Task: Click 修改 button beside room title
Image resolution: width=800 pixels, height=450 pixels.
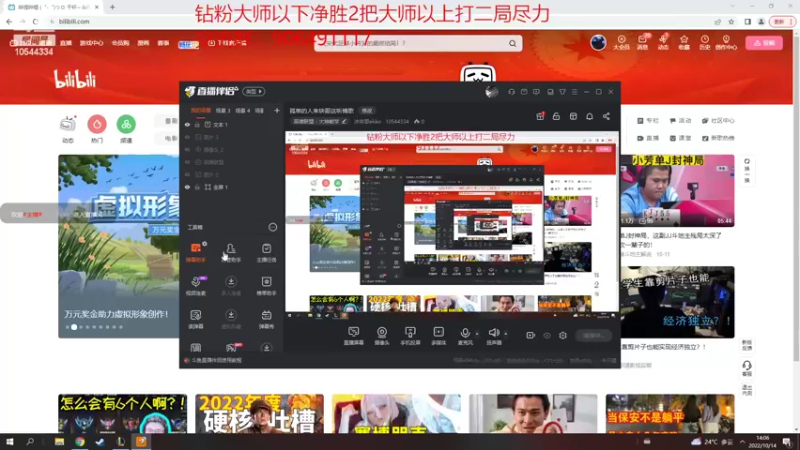Action: 367,111
